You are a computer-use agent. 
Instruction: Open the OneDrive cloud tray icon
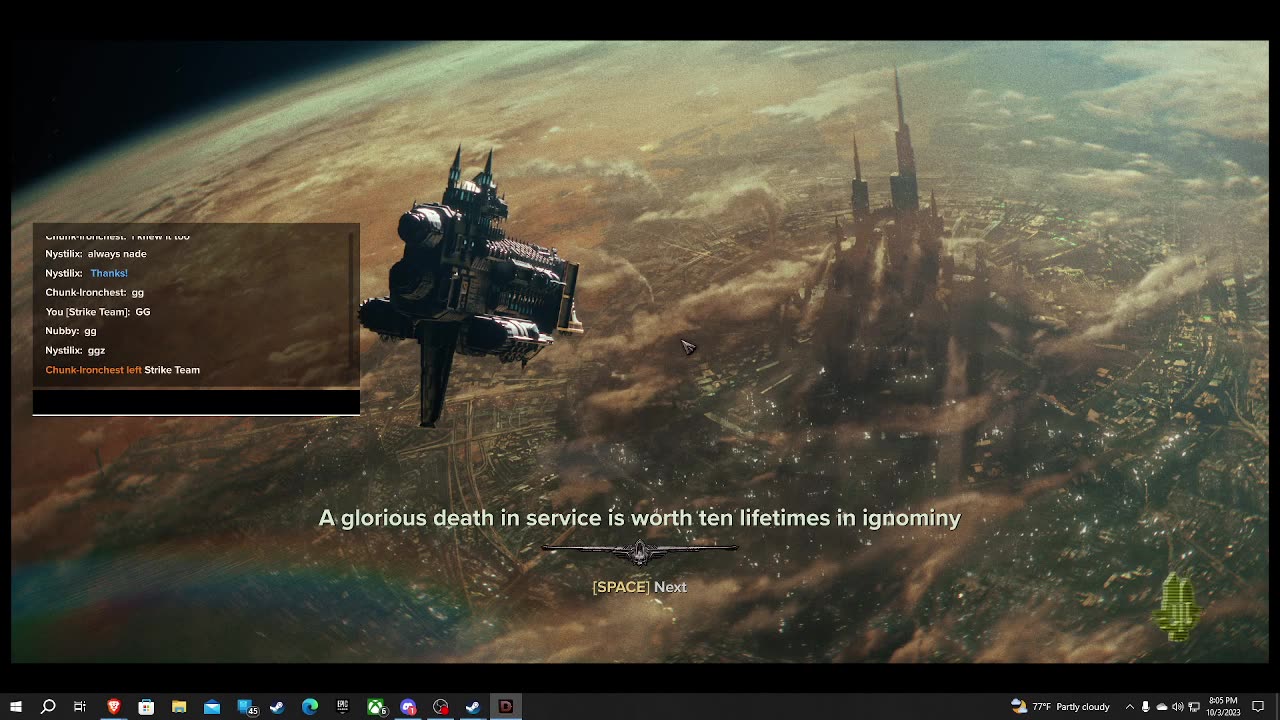tap(1162, 707)
